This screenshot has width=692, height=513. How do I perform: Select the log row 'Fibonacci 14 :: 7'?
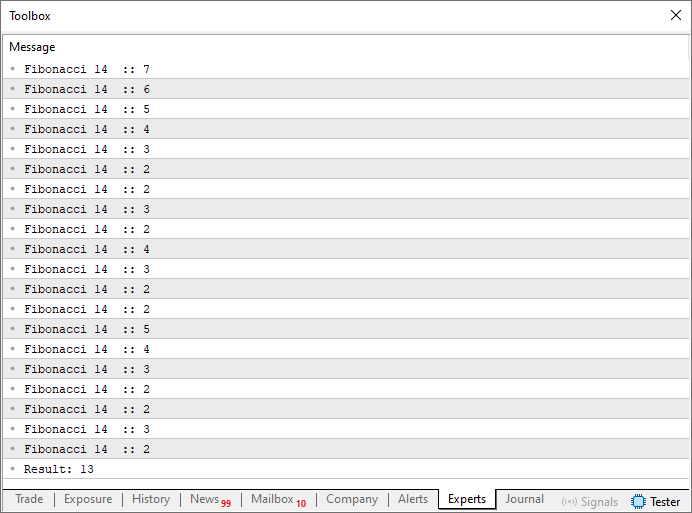[x=346, y=69]
